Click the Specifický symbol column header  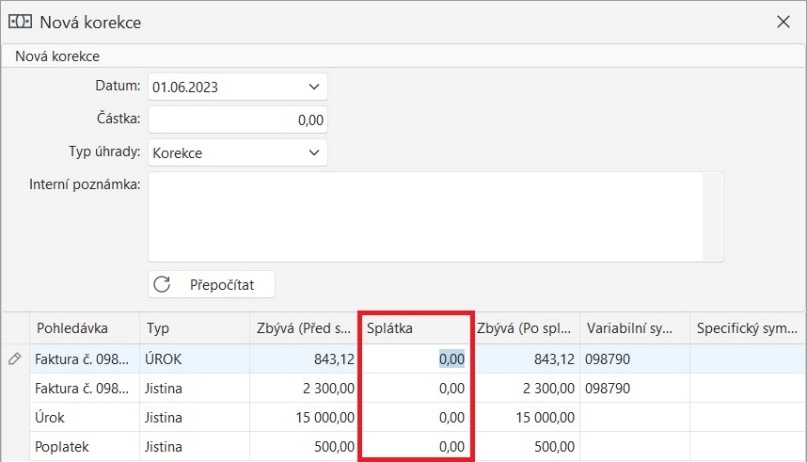click(x=746, y=328)
